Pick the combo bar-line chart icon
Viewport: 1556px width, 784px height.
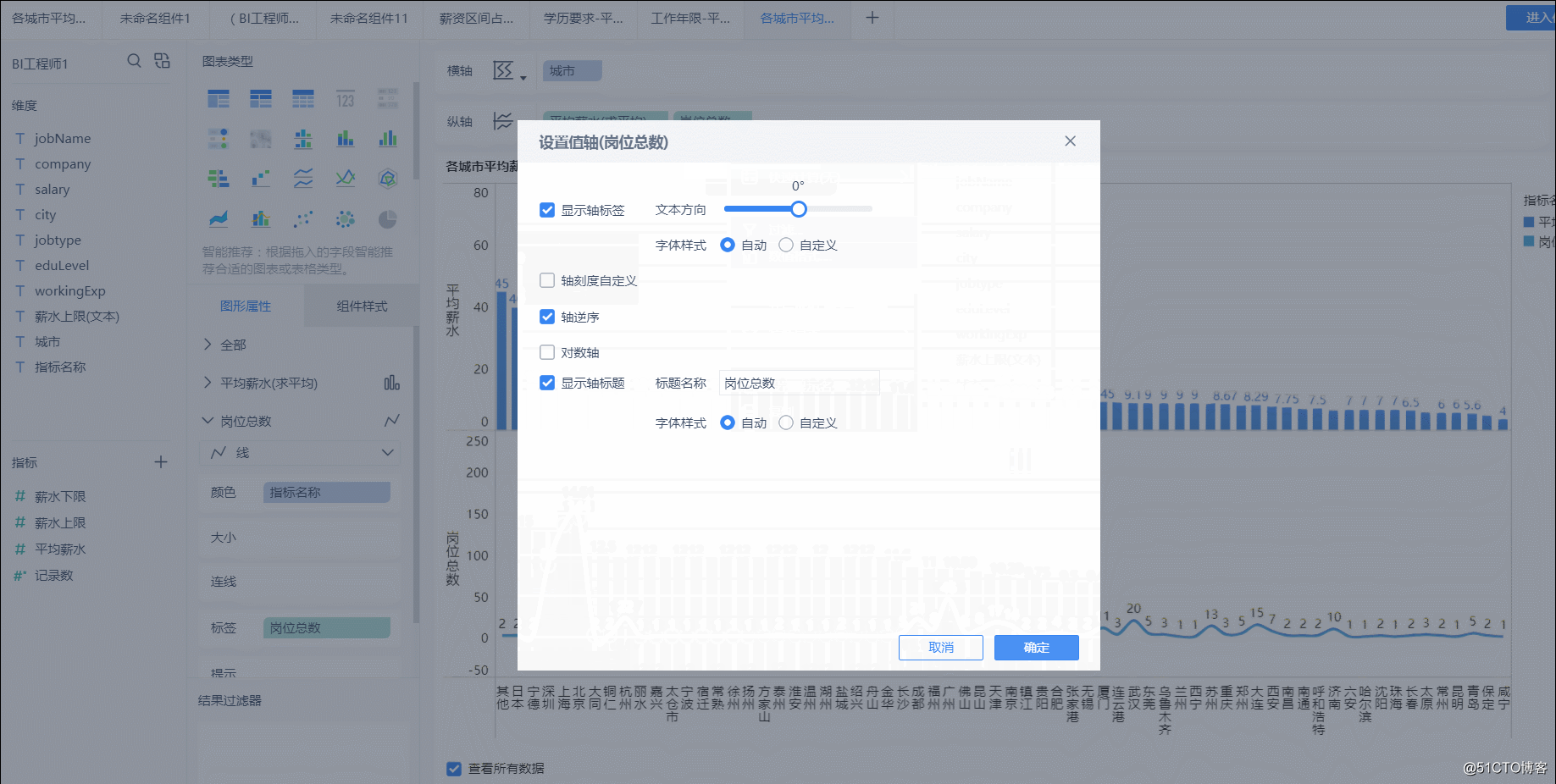coord(261,219)
